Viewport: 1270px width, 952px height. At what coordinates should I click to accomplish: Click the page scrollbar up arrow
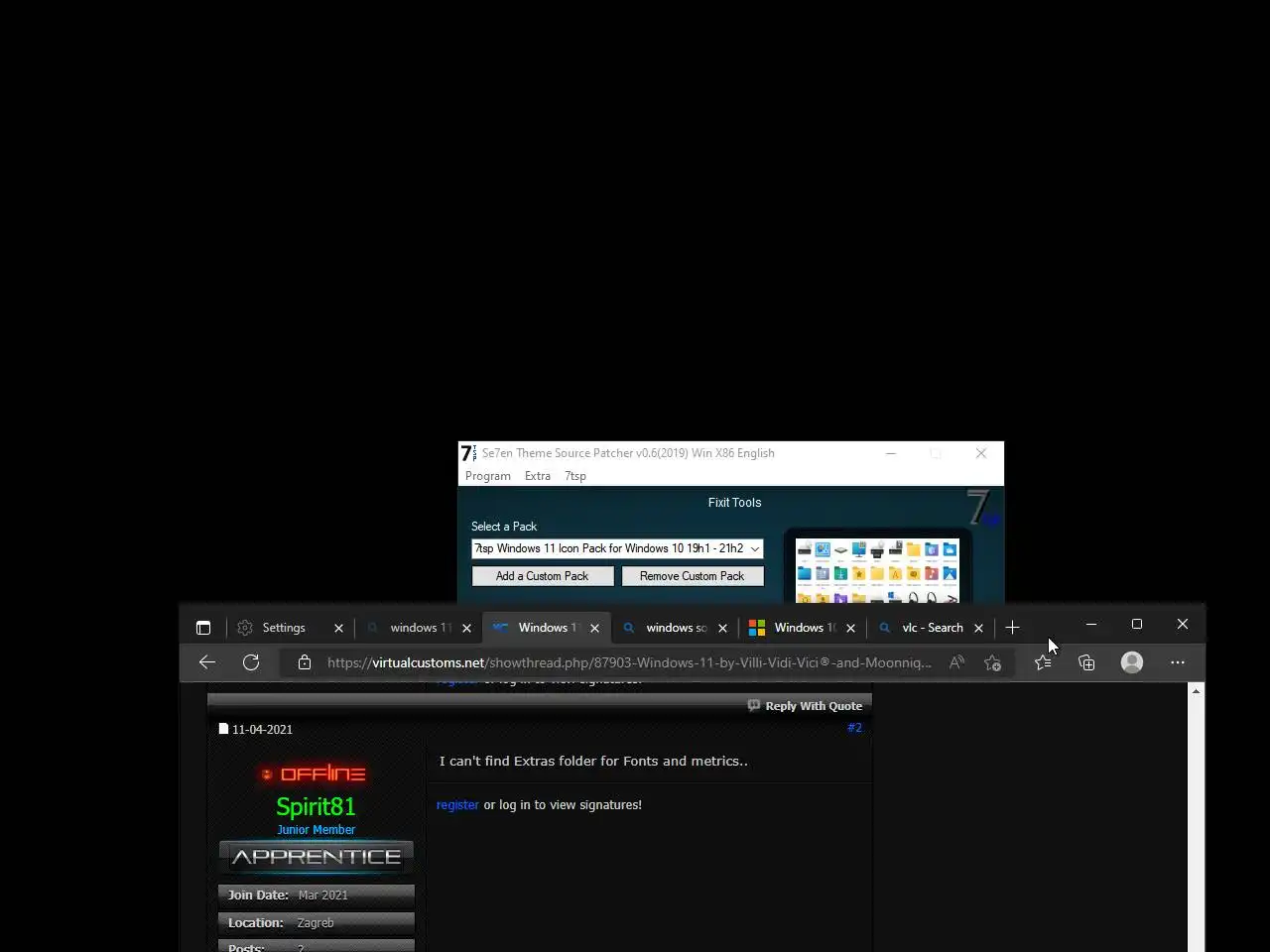point(1196,690)
